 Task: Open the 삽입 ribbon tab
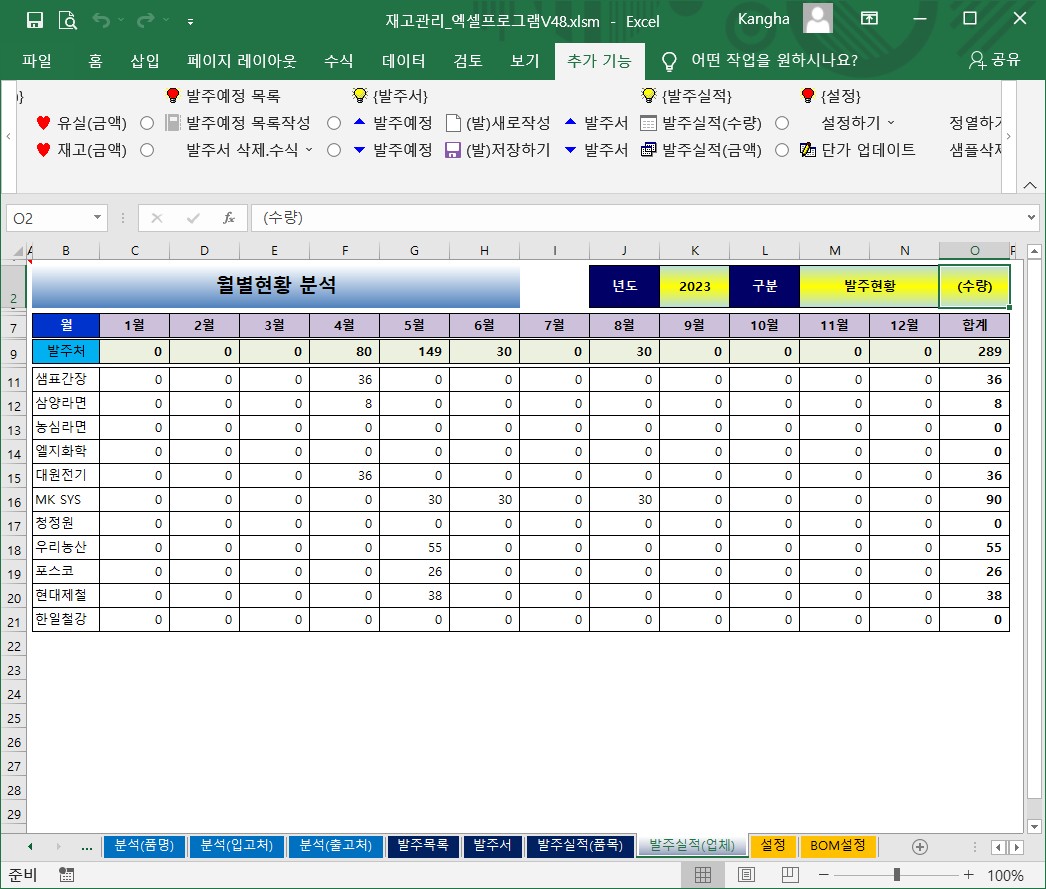pos(145,61)
